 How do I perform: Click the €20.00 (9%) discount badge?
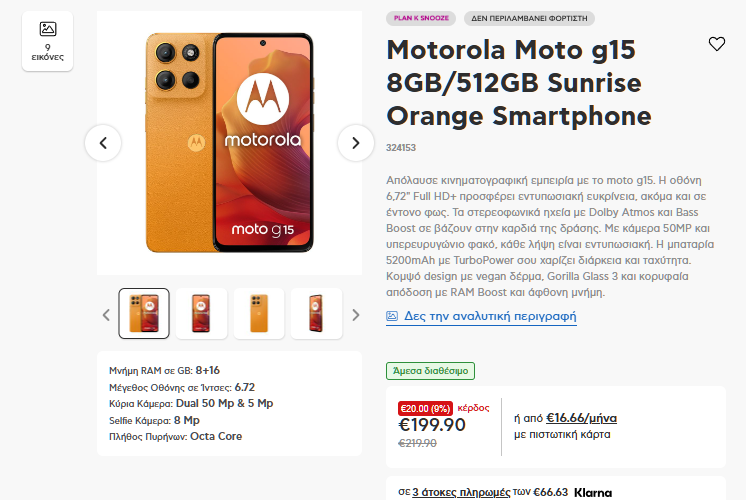point(425,408)
